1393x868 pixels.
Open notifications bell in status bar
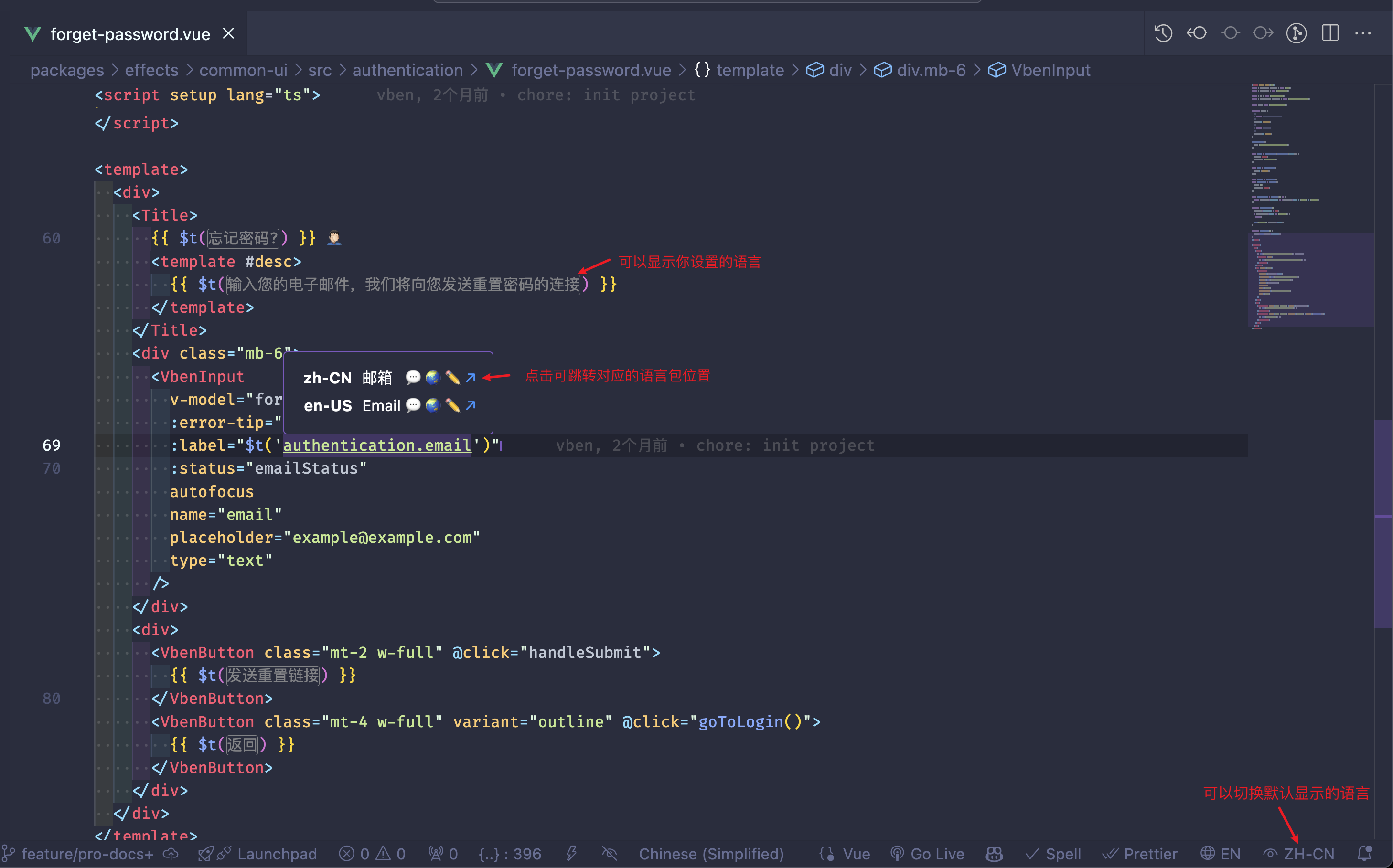tap(1365, 853)
